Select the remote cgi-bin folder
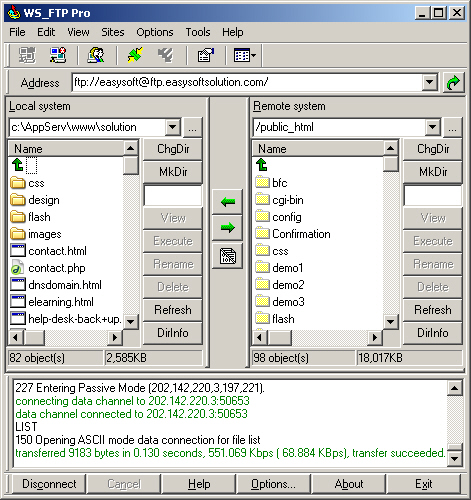The height and width of the screenshot is (500, 471). 280,200
